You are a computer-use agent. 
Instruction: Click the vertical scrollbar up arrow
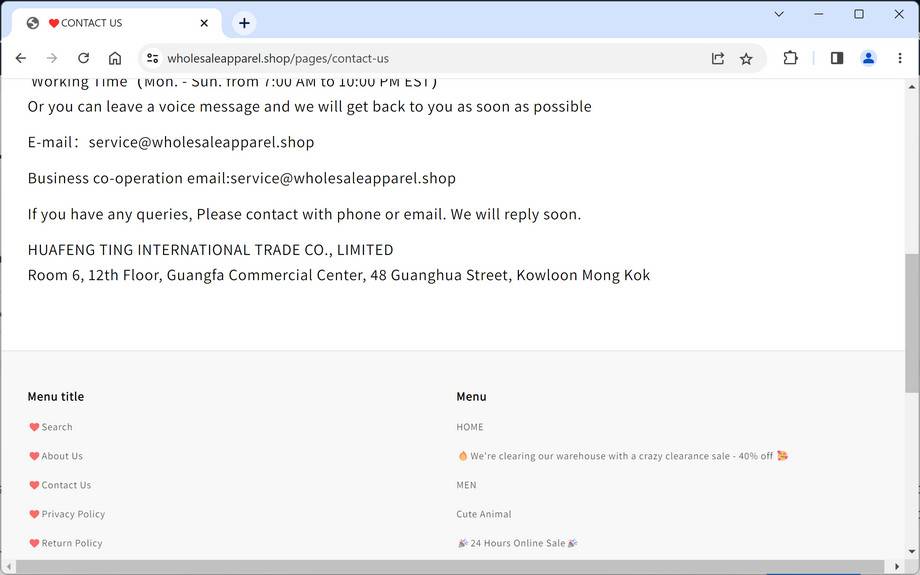pos(912,86)
